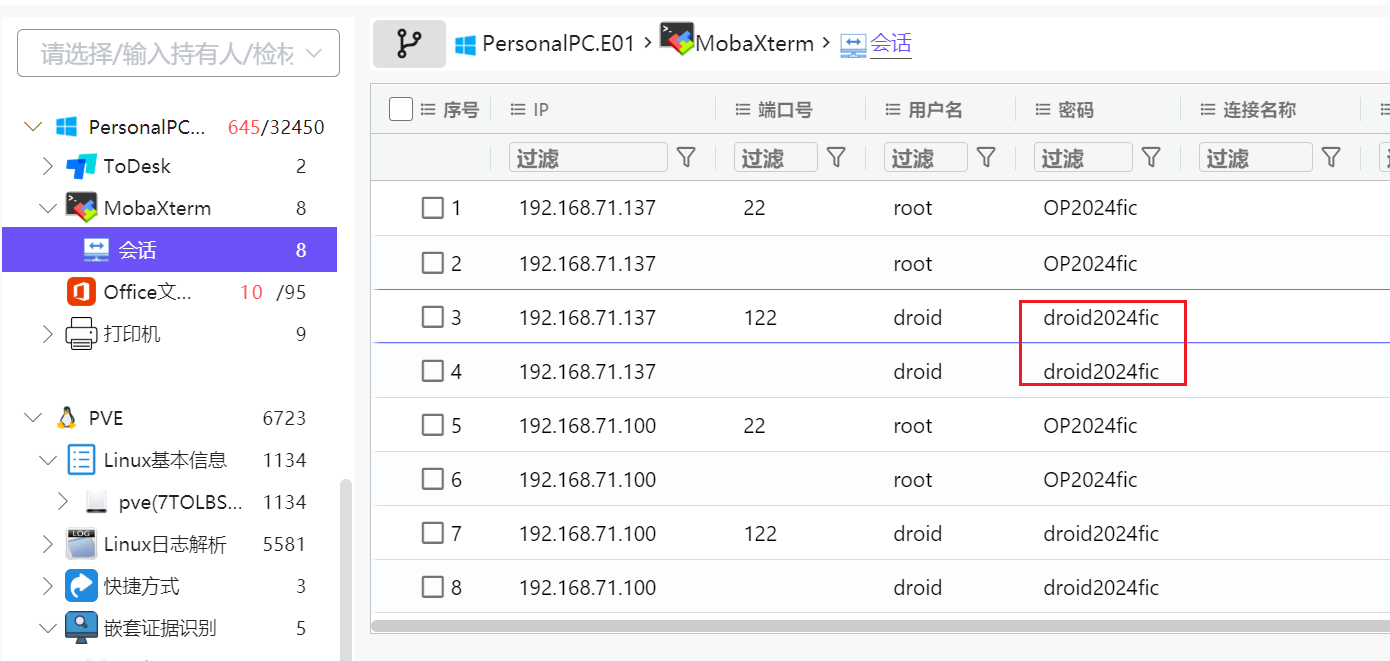Image resolution: width=1390 pixels, height=661 pixels.
Task: Select Linux基本信息 in the tree
Action: coord(165,460)
